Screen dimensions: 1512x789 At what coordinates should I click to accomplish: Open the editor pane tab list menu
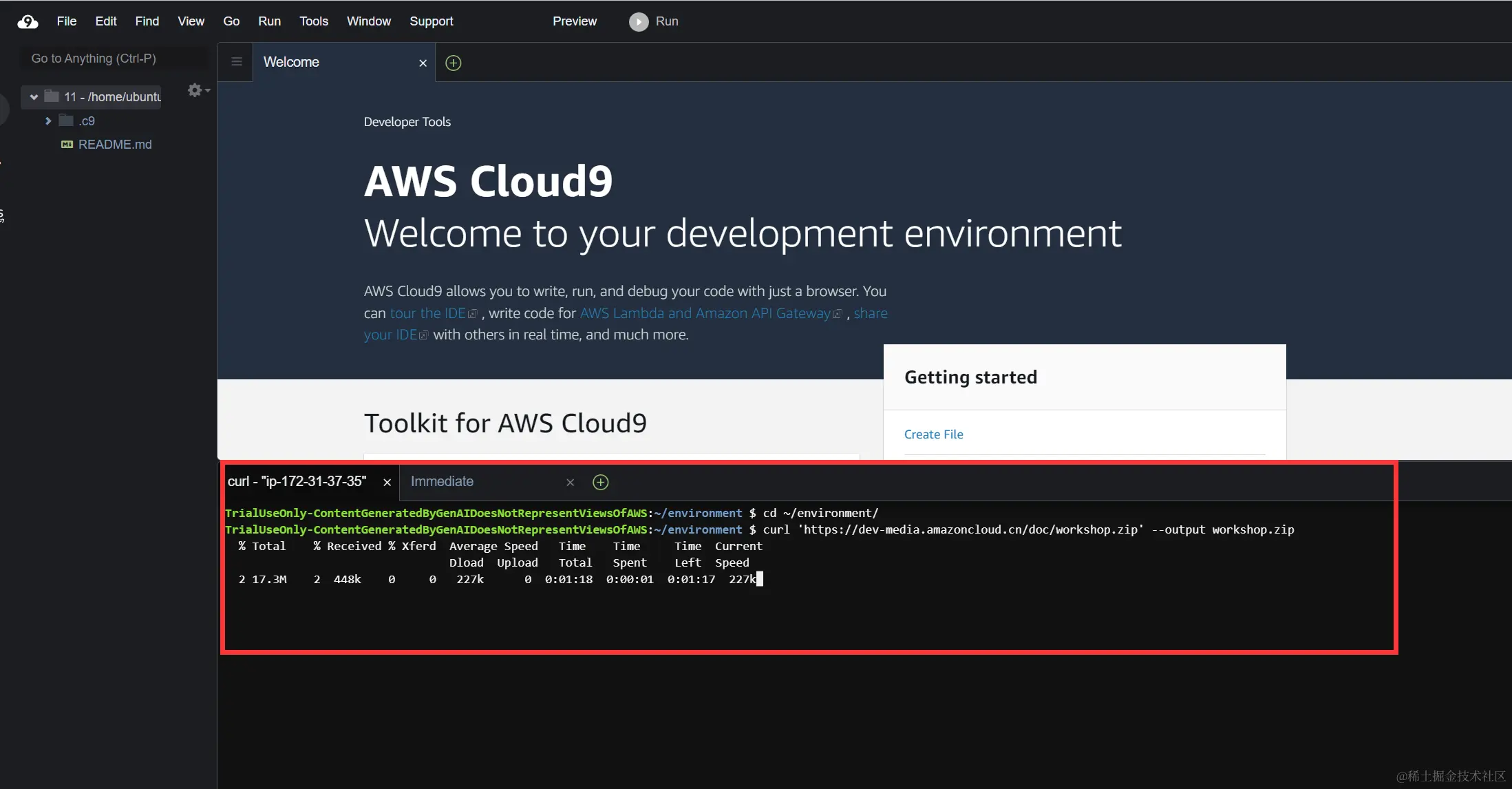(x=236, y=62)
